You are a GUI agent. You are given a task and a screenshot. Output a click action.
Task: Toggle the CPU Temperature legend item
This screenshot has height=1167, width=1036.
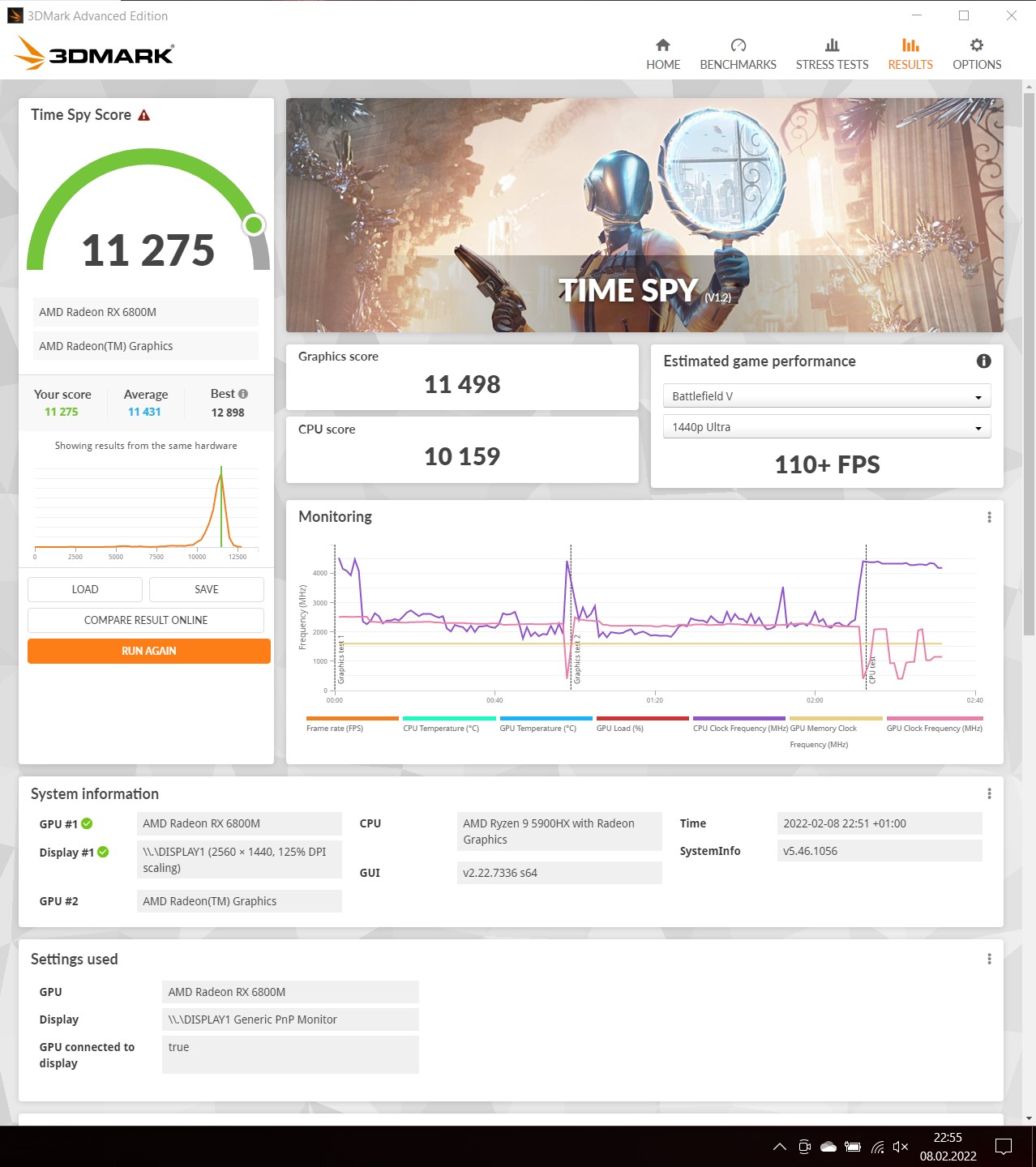pyautogui.click(x=448, y=724)
